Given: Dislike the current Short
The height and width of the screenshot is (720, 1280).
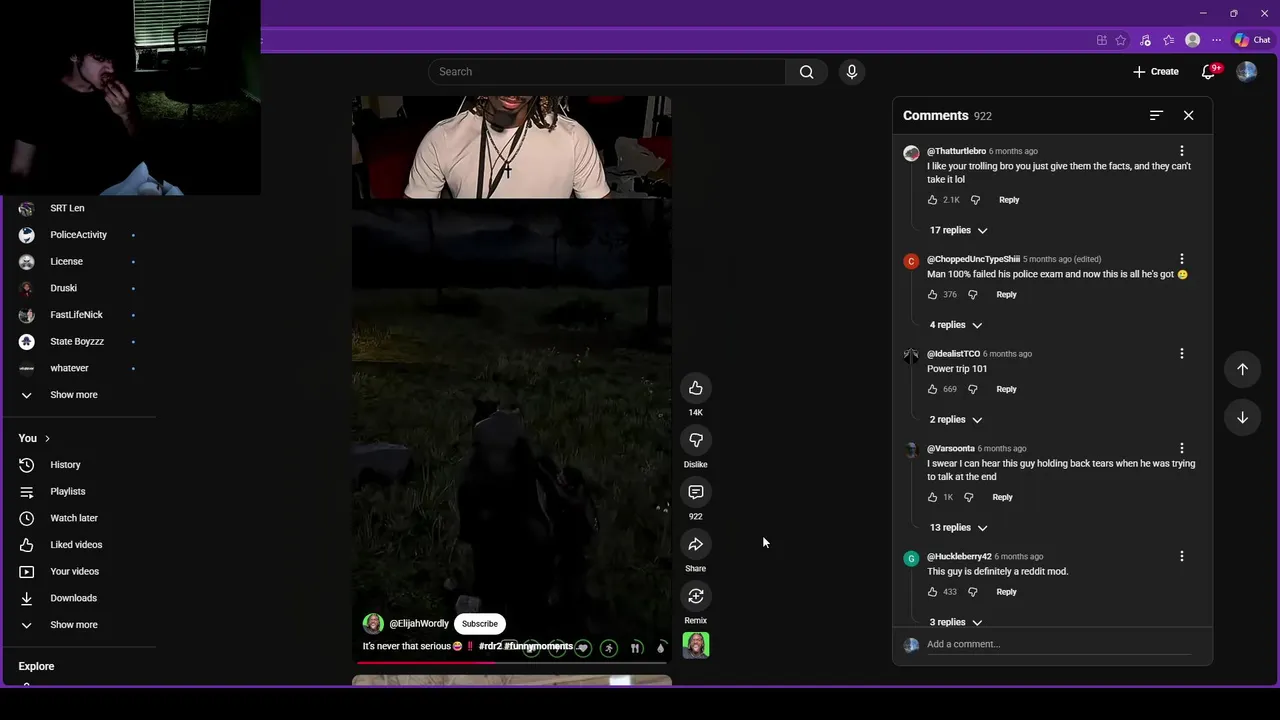Looking at the screenshot, I should (x=696, y=440).
